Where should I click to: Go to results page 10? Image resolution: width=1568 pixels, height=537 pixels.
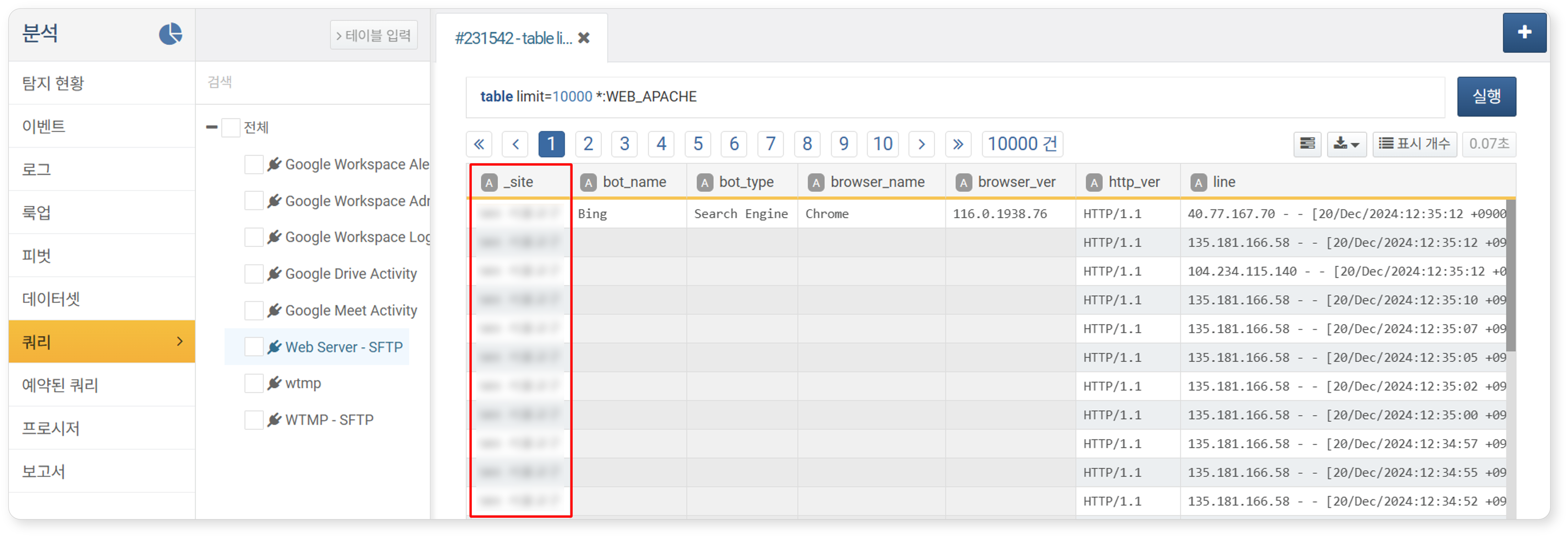coord(883,144)
